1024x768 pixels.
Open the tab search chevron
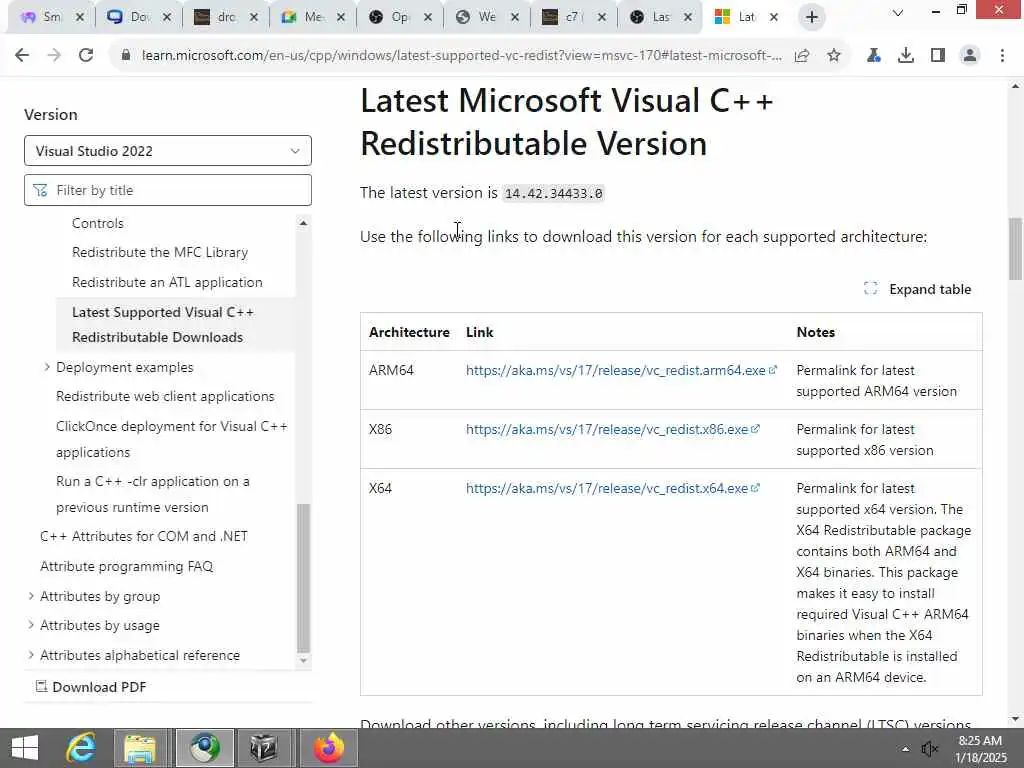898,12
